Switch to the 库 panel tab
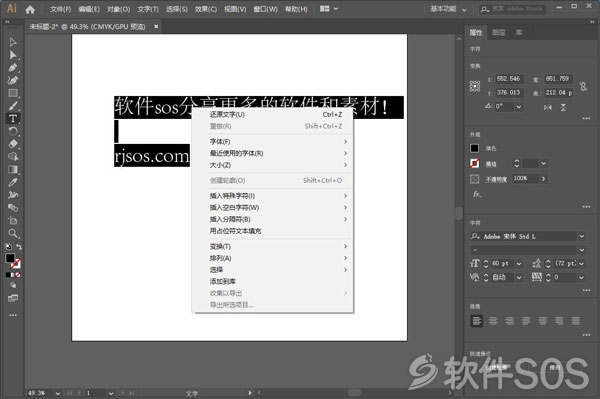Screen dimensions: 600x399 (519, 33)
